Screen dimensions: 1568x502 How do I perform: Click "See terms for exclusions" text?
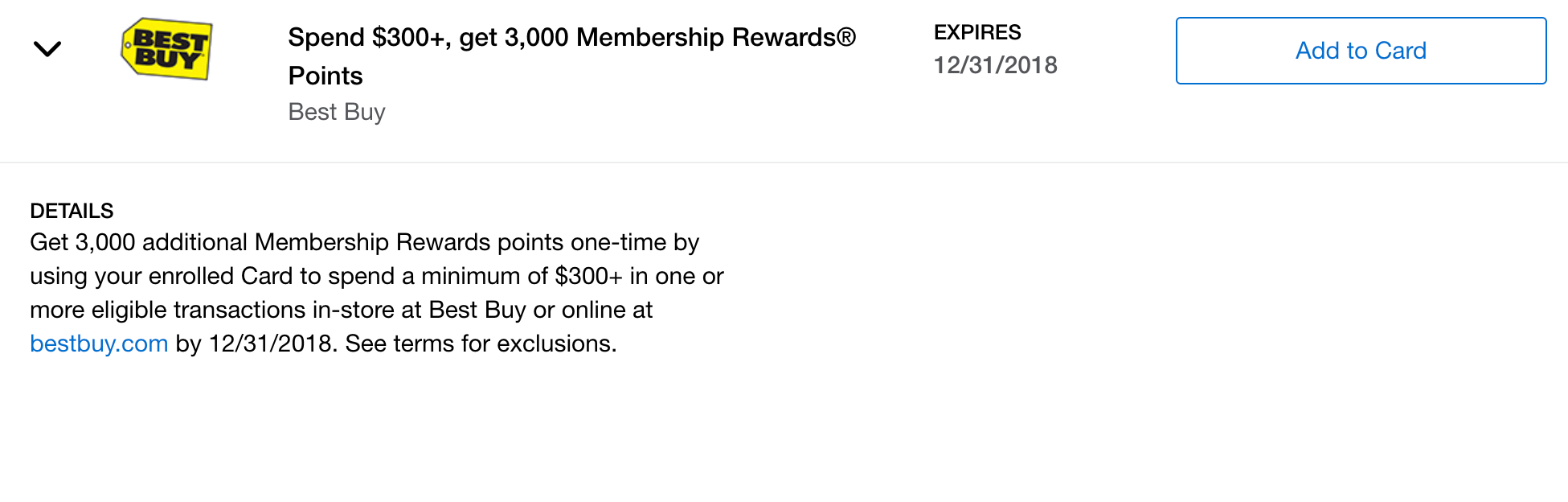[x=481, y=344]
